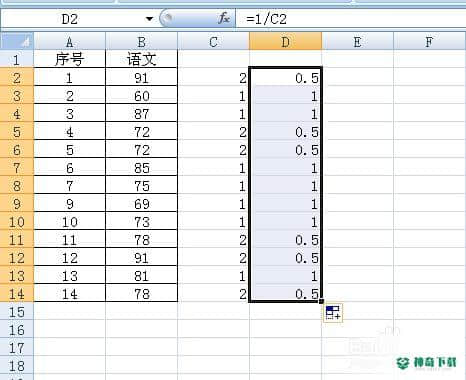Select column B header
This screenshot has width=466, height=380.
tap(141, 42)
